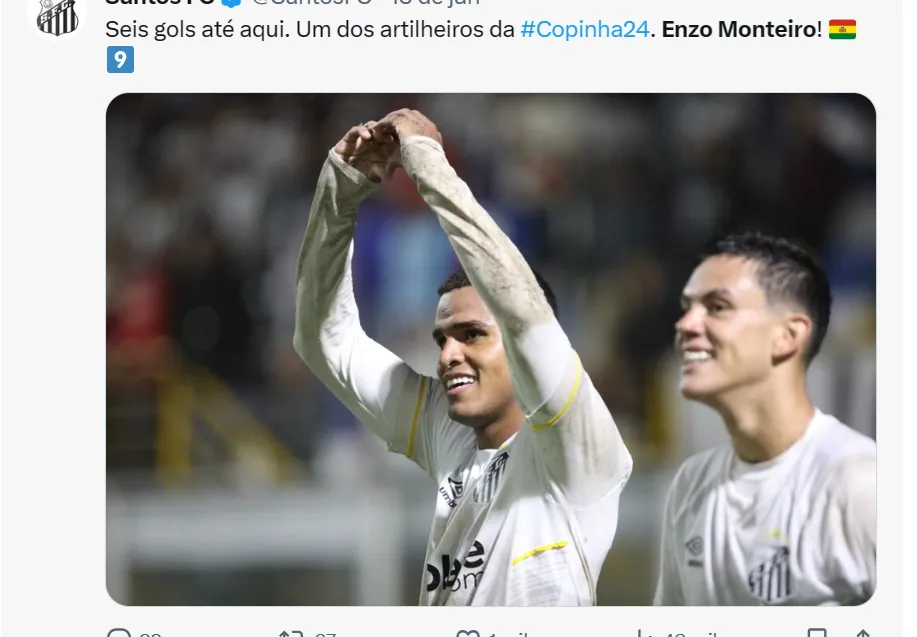Click the repost count beside the retweet icon

(325, 635)
